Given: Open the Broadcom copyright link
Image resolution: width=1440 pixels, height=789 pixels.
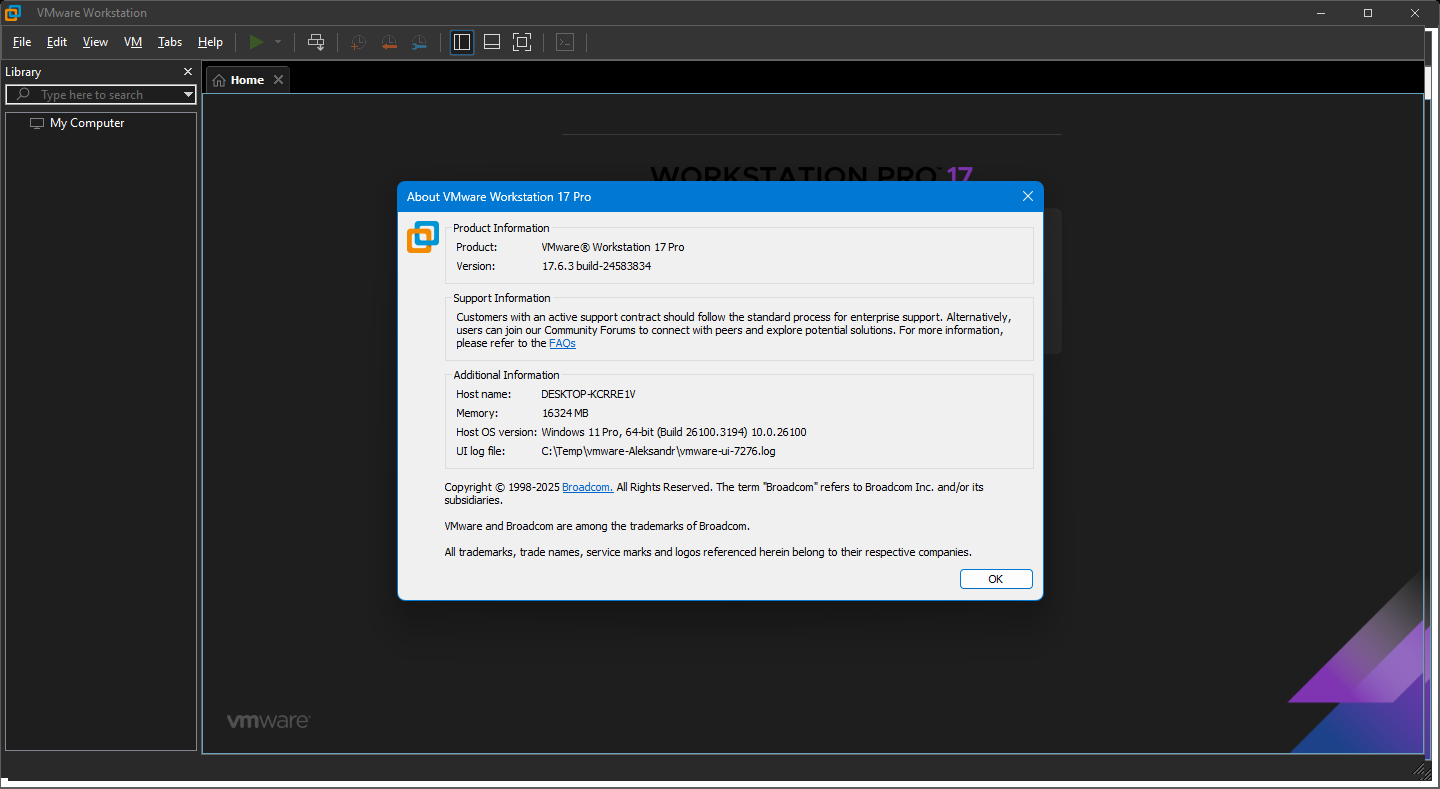Looking at the screenshot, I should [588, 487].
